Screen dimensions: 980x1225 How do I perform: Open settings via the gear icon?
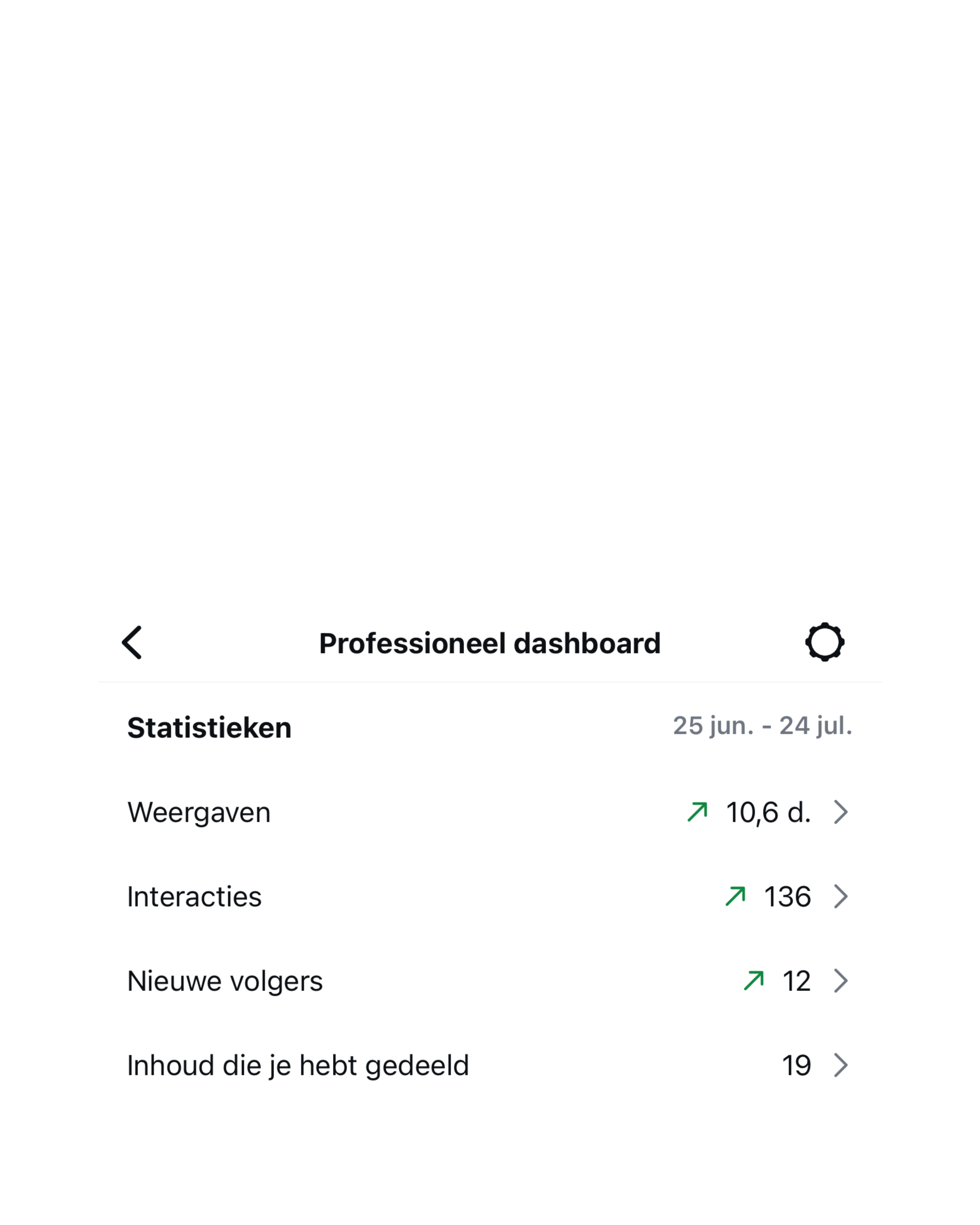click(x=824, y=643)
